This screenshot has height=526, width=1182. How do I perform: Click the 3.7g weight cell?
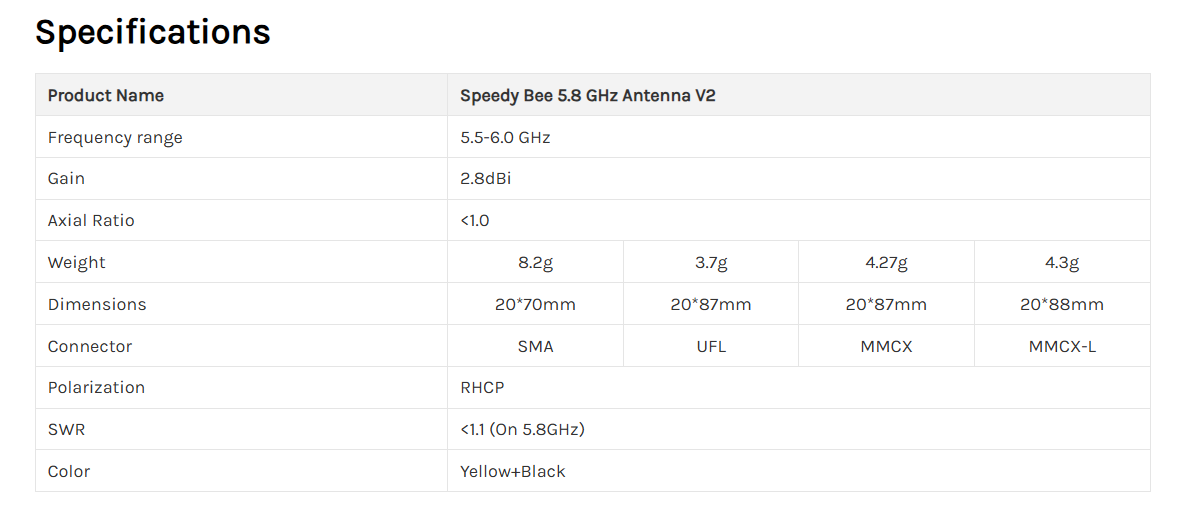click(x=711, y=262)
